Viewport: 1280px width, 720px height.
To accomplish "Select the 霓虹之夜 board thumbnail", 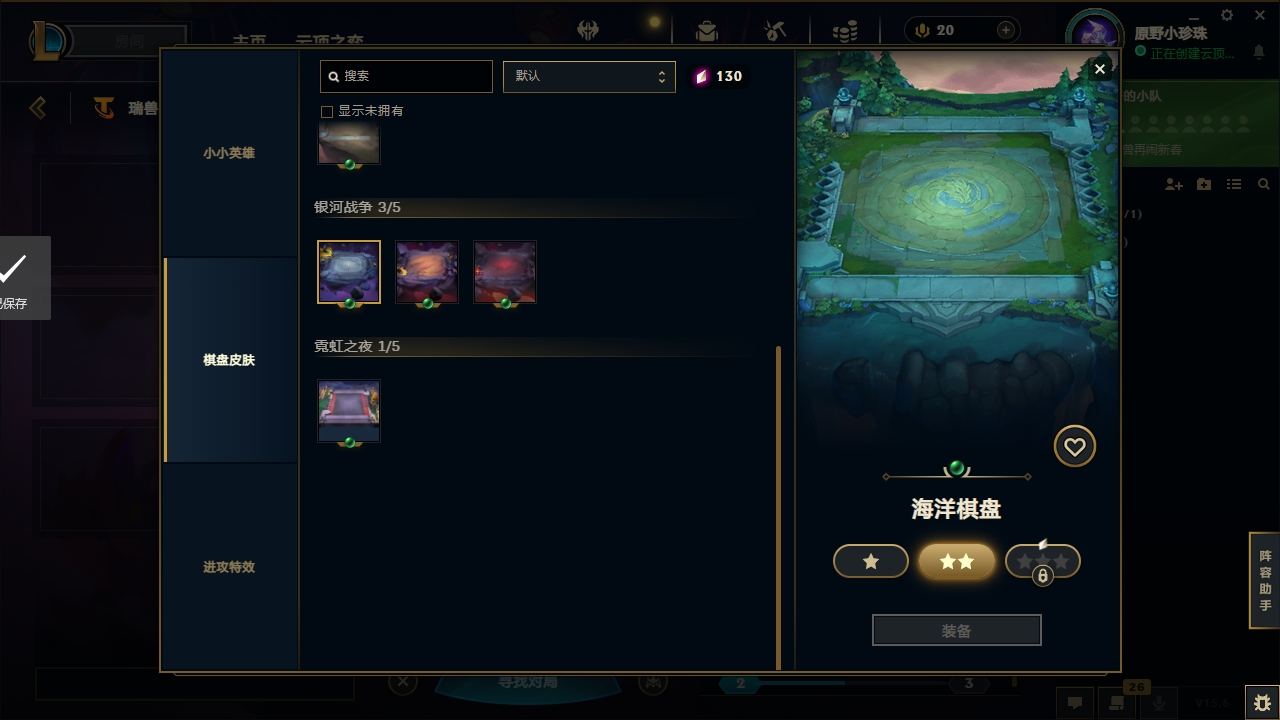I will coord(349,410).
